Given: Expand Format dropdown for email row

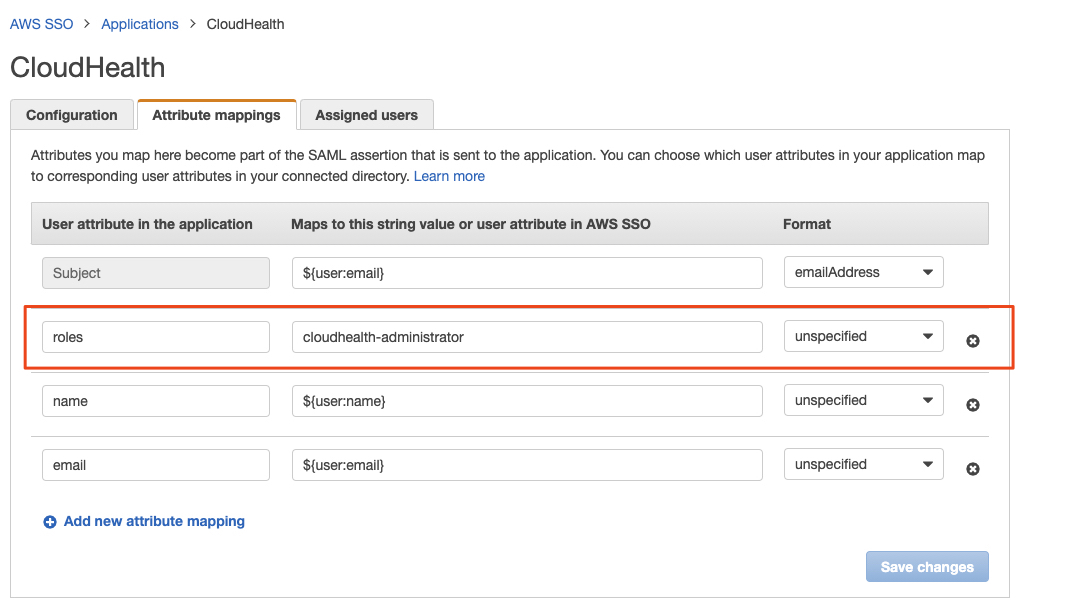Looking at the screenshot, I should click(x=863, y=465).
